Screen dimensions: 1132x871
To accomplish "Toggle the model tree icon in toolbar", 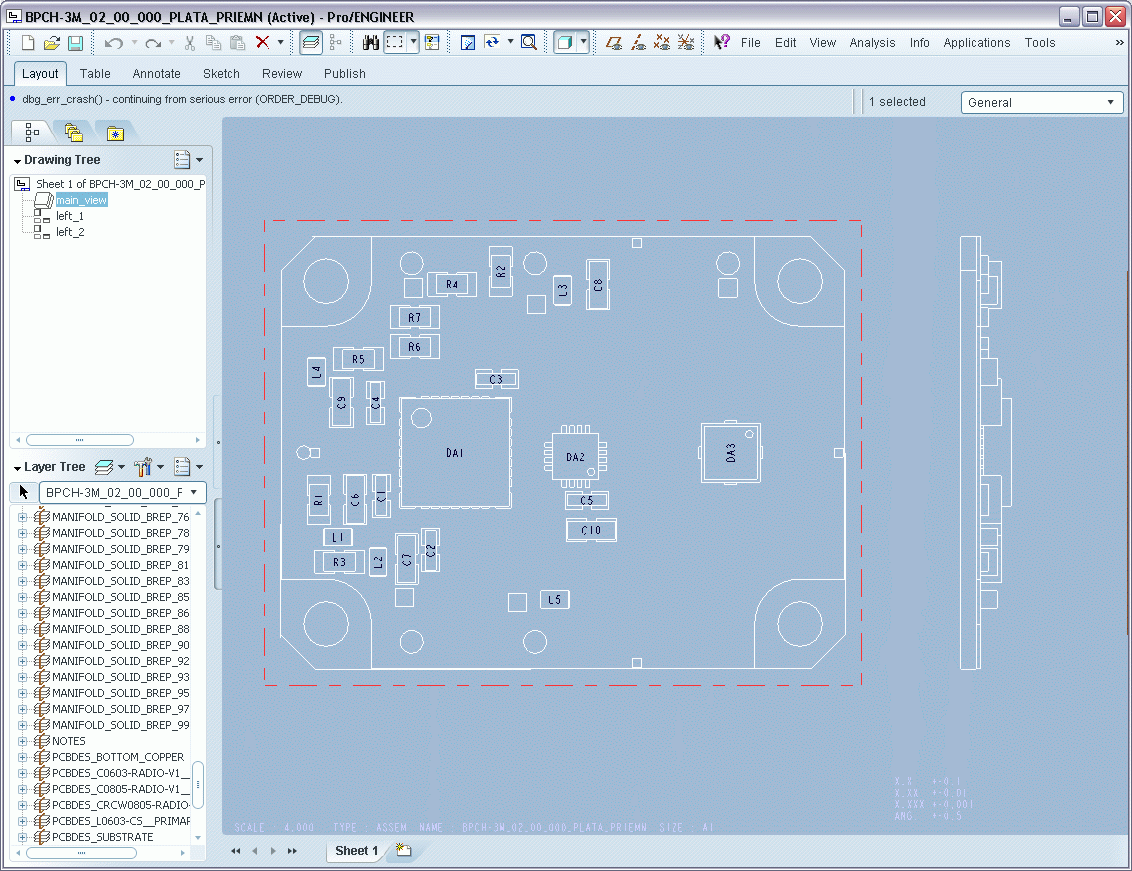I will click(x=335, y=43).
